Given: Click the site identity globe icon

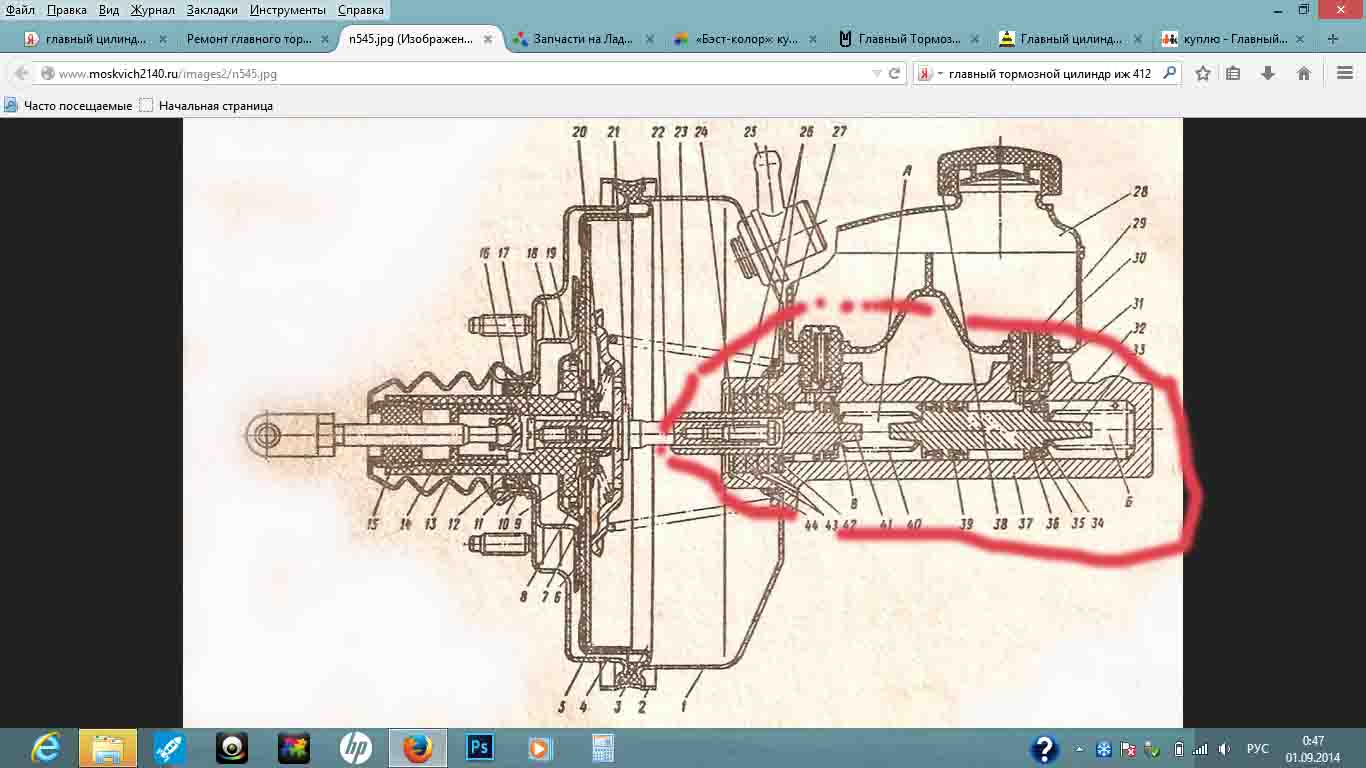Looking at the screenshot, I should click(47, 73).
